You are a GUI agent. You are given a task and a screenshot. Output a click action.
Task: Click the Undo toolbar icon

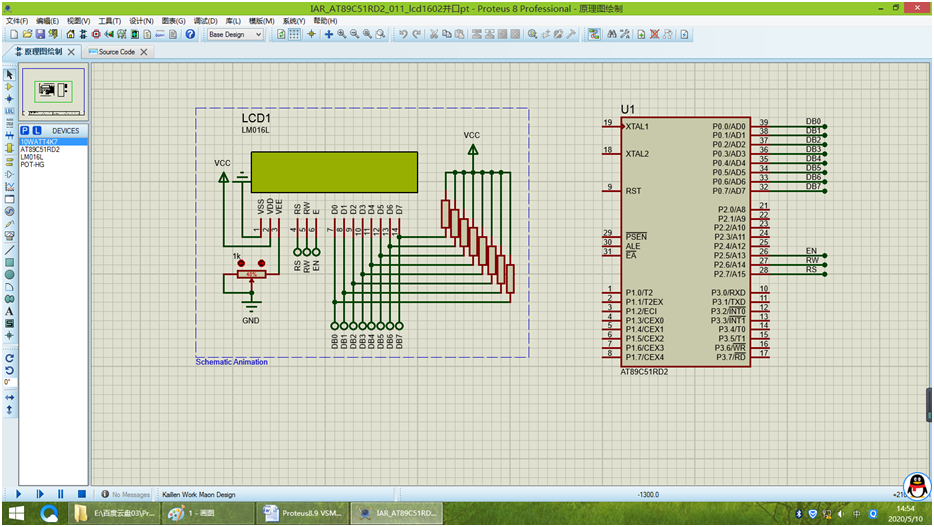pyautogui.click(x=403, y=34)
